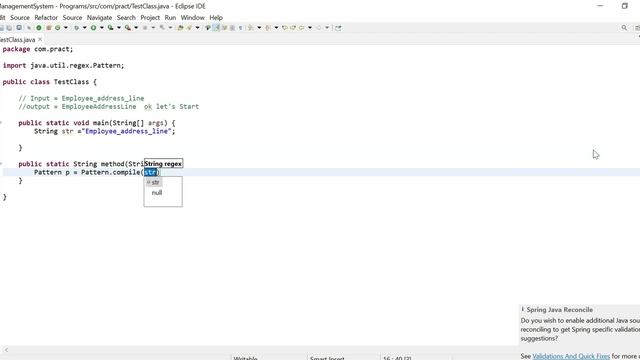This screenshot has width=640, height=360.
Task: Choose 'null' in content assist popup
Action: point(157,193)
